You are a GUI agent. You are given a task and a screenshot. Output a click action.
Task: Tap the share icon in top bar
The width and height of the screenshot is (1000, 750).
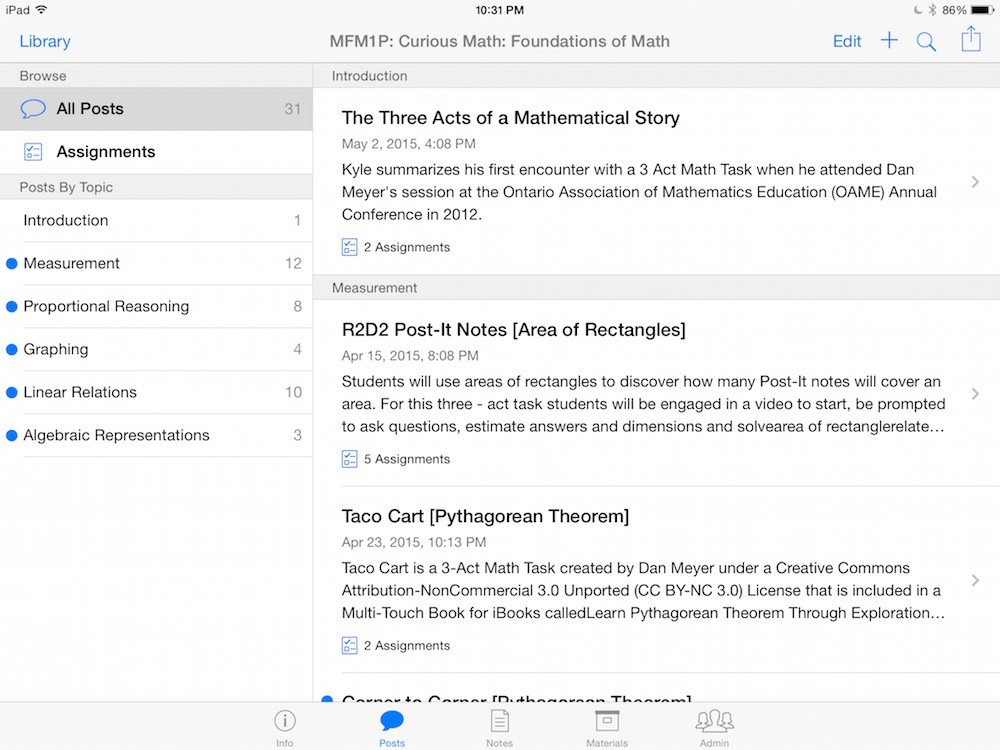click(970, 40)
